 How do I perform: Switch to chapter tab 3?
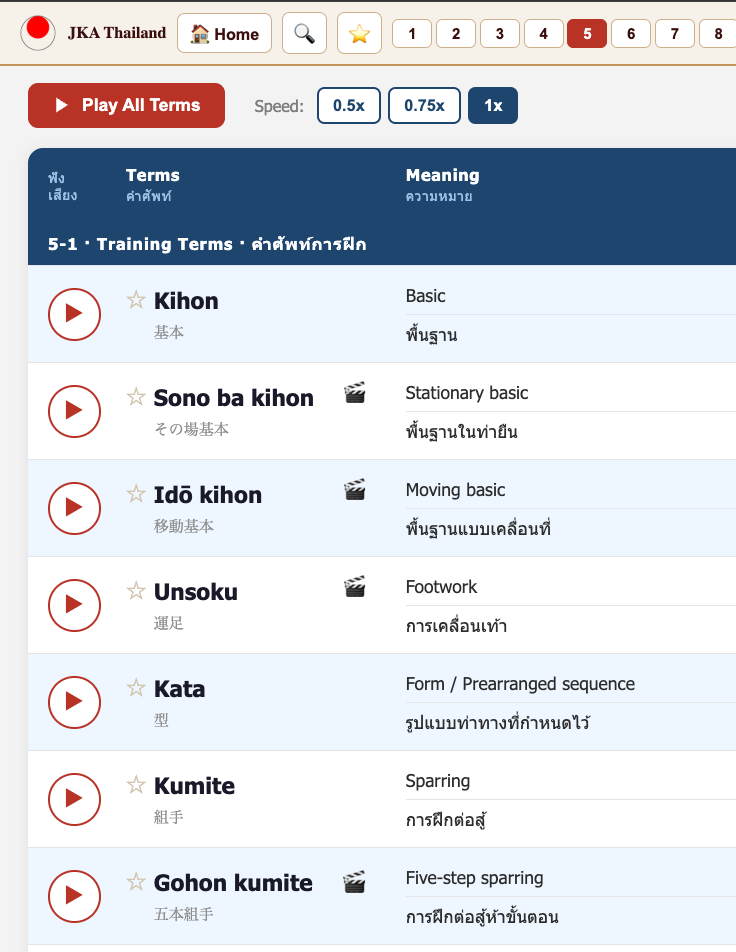[500, 33]
